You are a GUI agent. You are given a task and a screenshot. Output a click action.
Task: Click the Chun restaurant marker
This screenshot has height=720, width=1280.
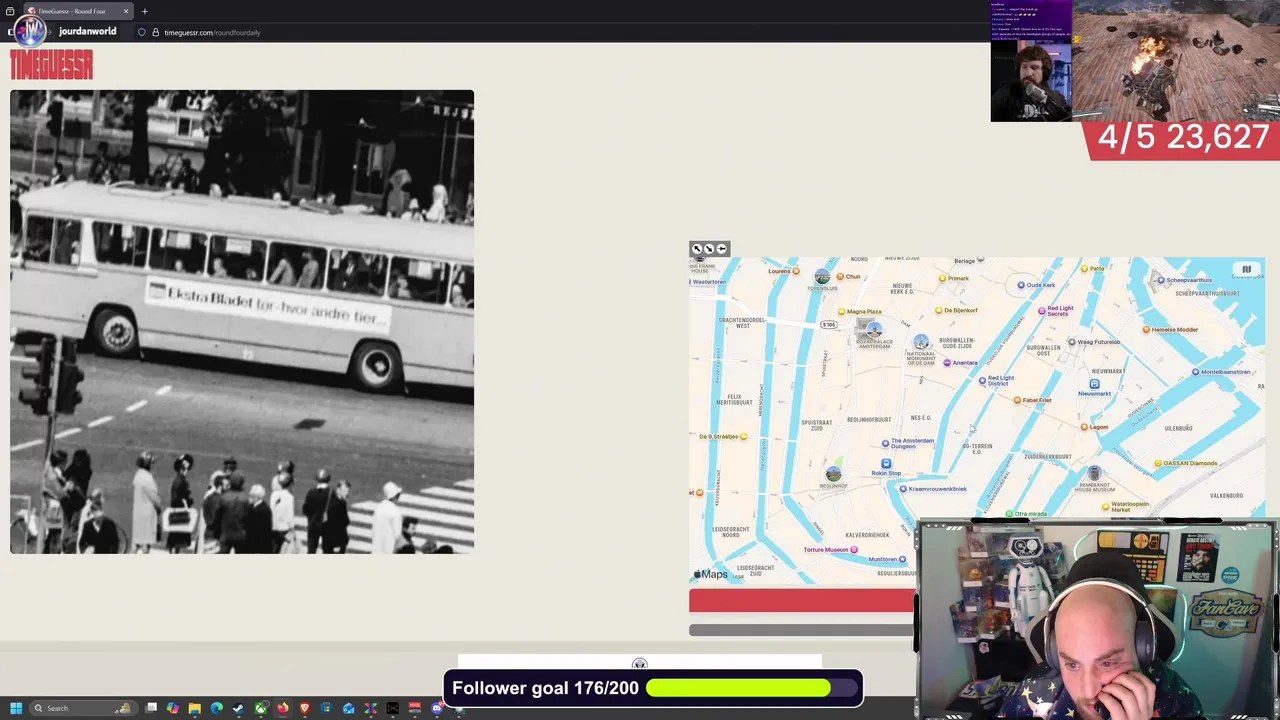click(841, 277)
